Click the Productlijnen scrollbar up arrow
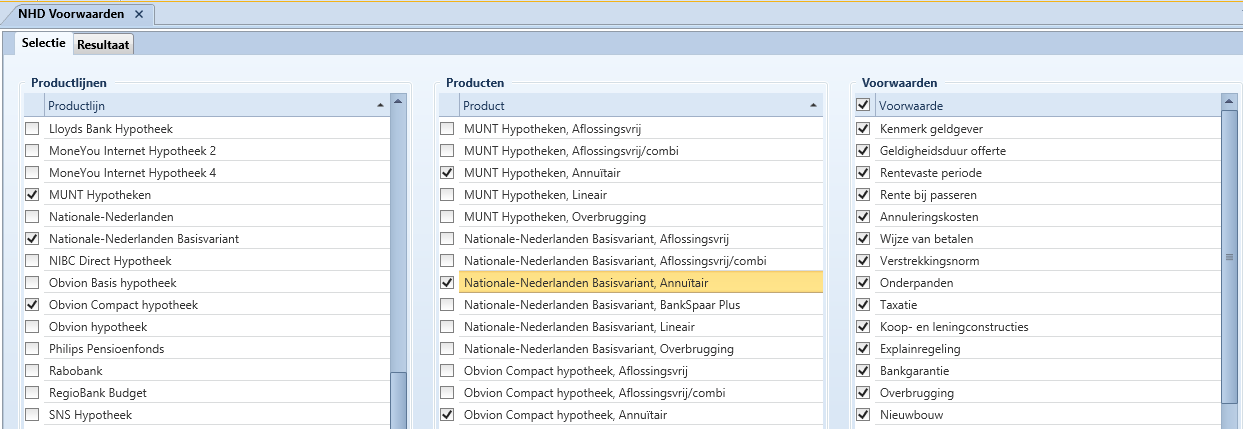The image size is (1243, 429). [398, 101]
